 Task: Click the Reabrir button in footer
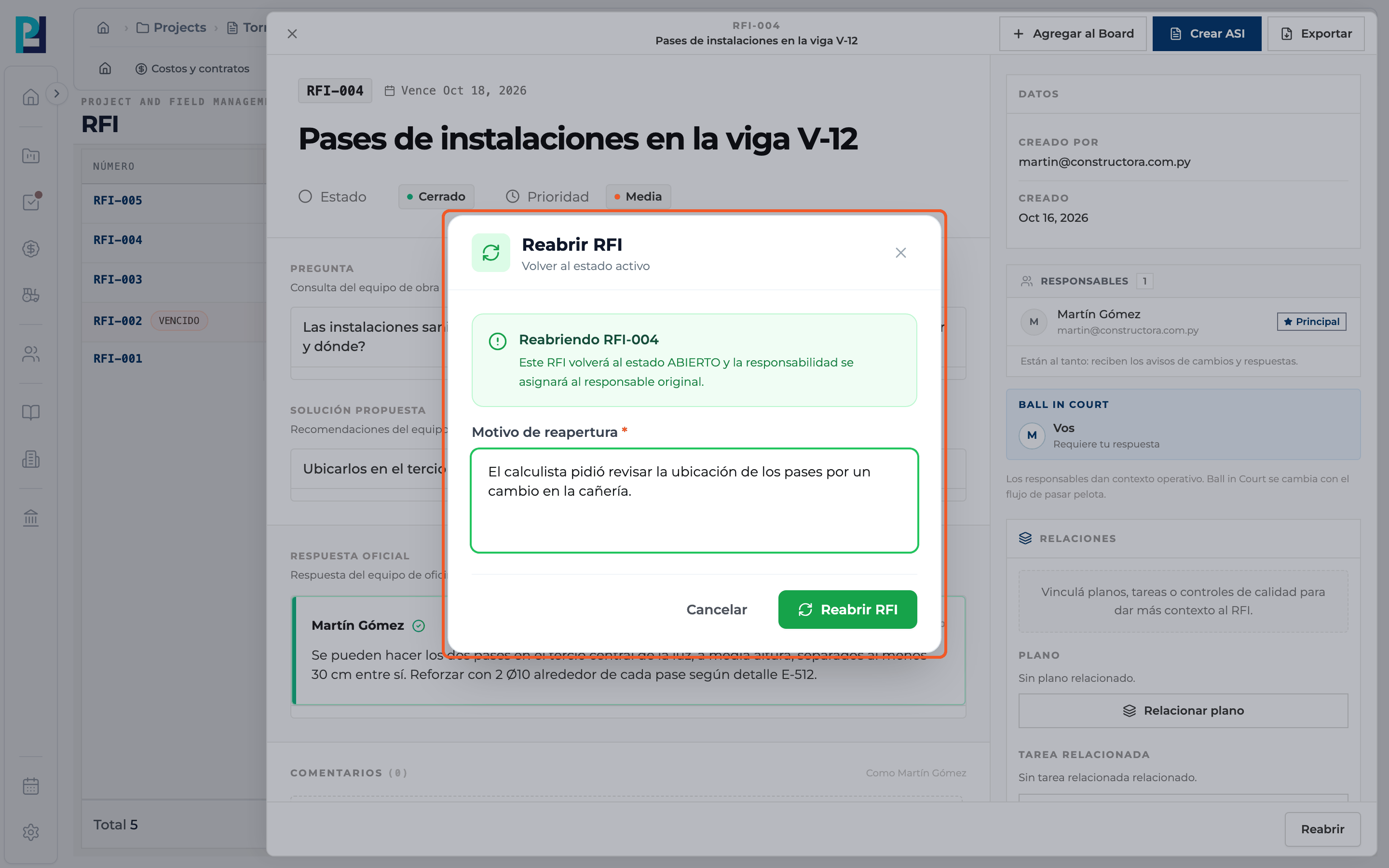pos(1322,829)
